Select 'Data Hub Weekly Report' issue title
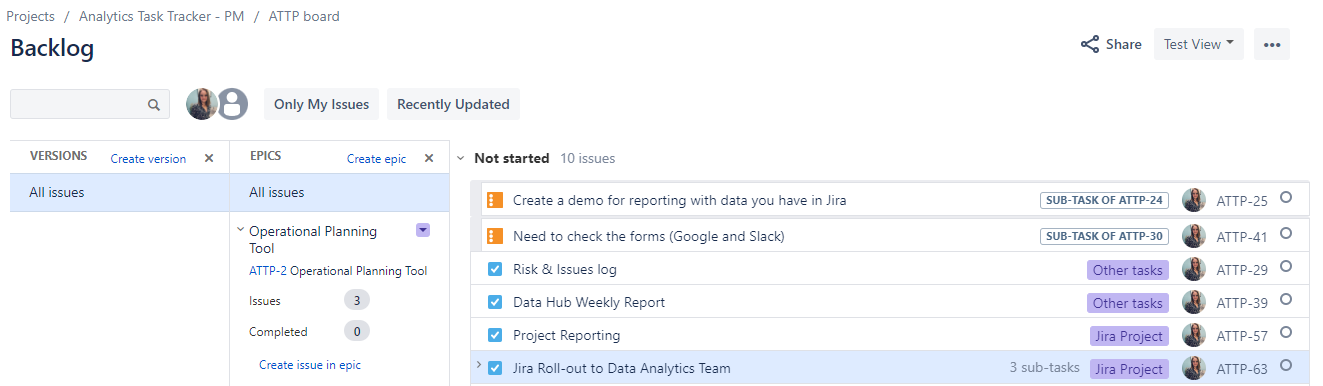The height and width of the screenshot is (386, 1323). pos(589,302)
